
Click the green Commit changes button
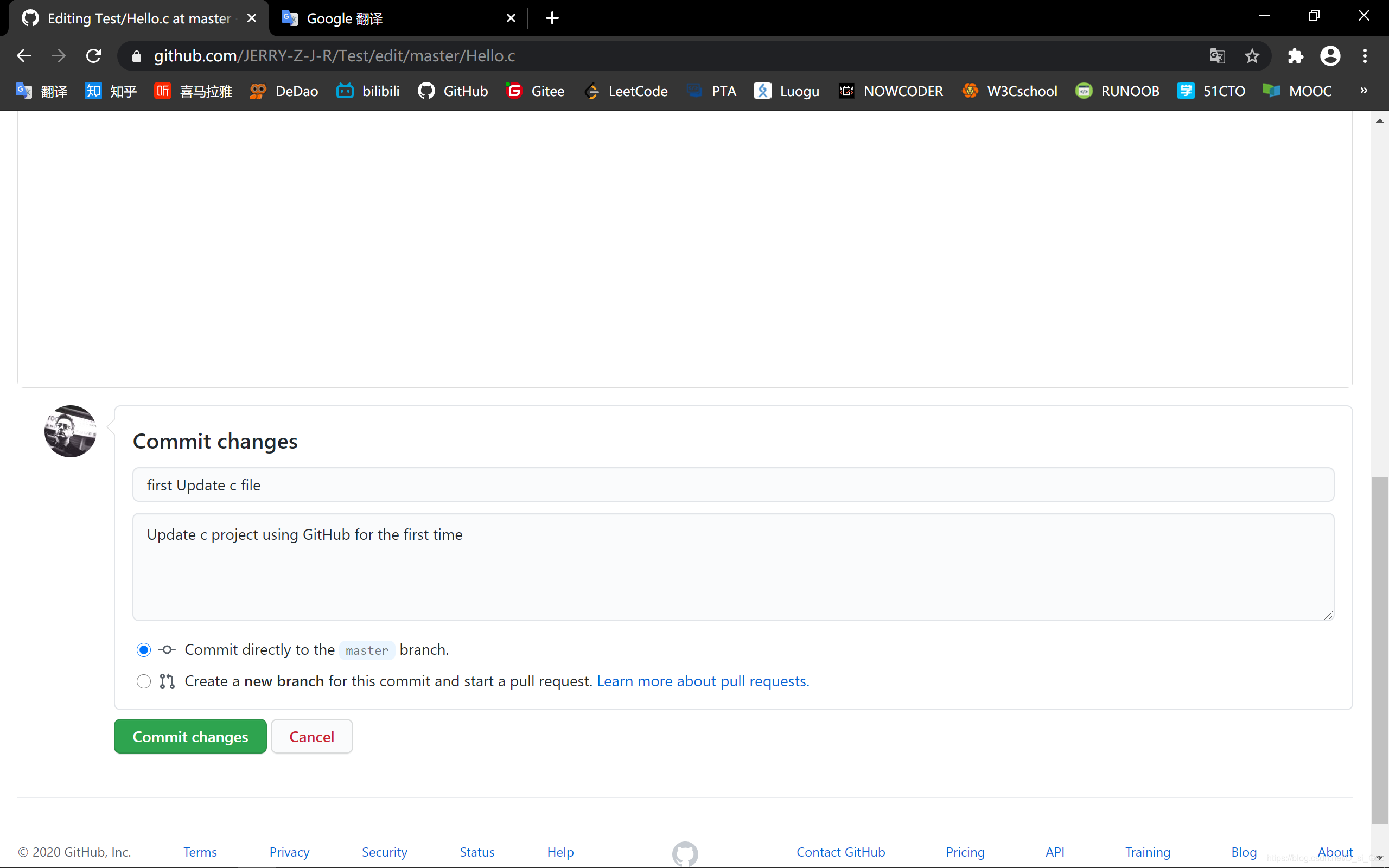pyautogui.click(x=190, y=736)
